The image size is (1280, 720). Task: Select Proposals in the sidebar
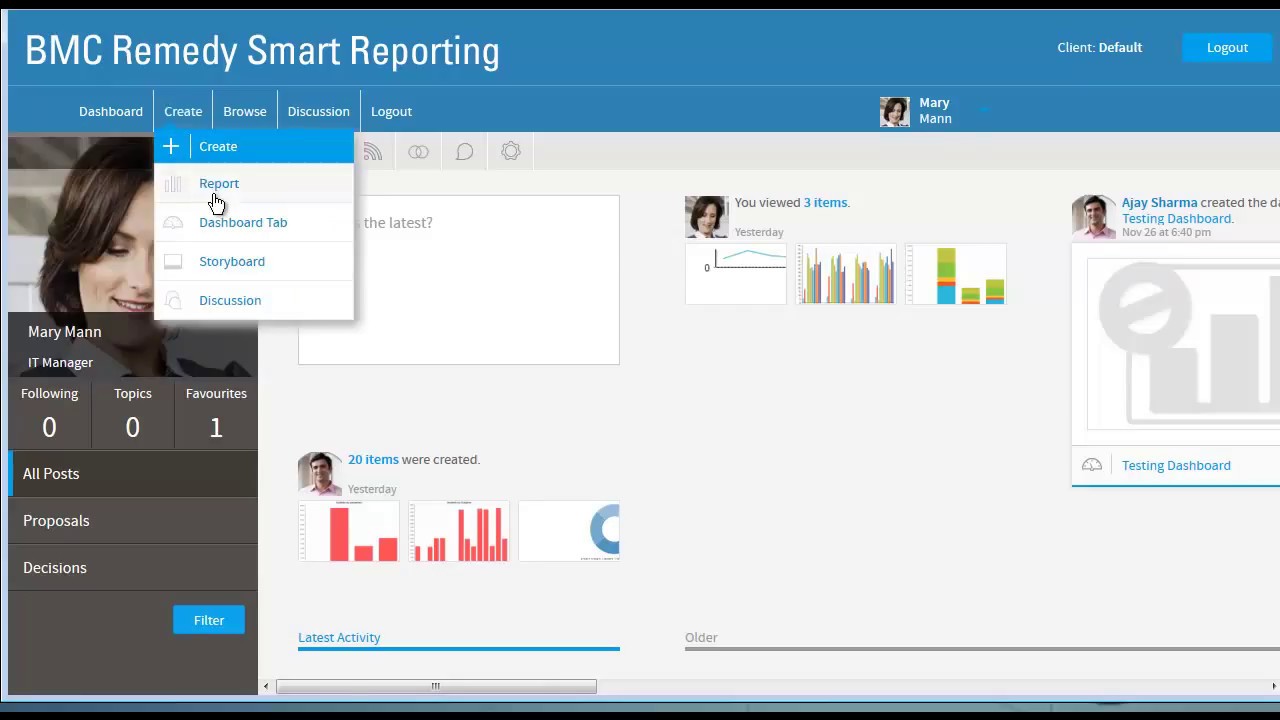tap(133, 521)
